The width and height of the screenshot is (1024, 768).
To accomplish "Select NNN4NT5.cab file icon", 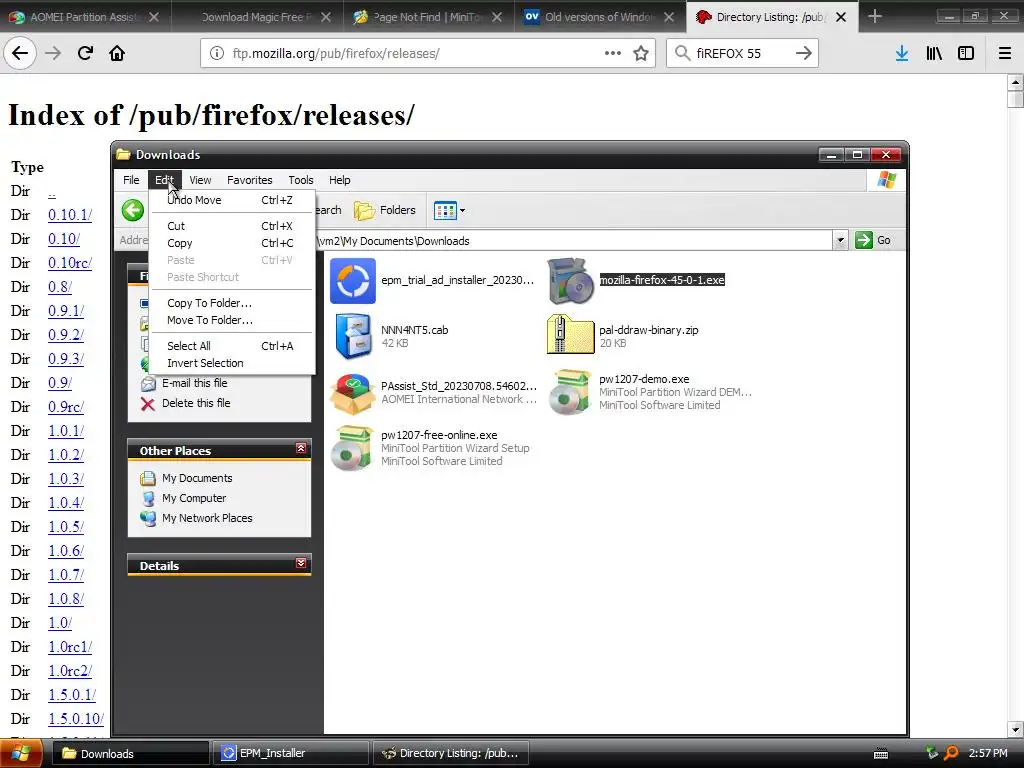I will point(353,336).
